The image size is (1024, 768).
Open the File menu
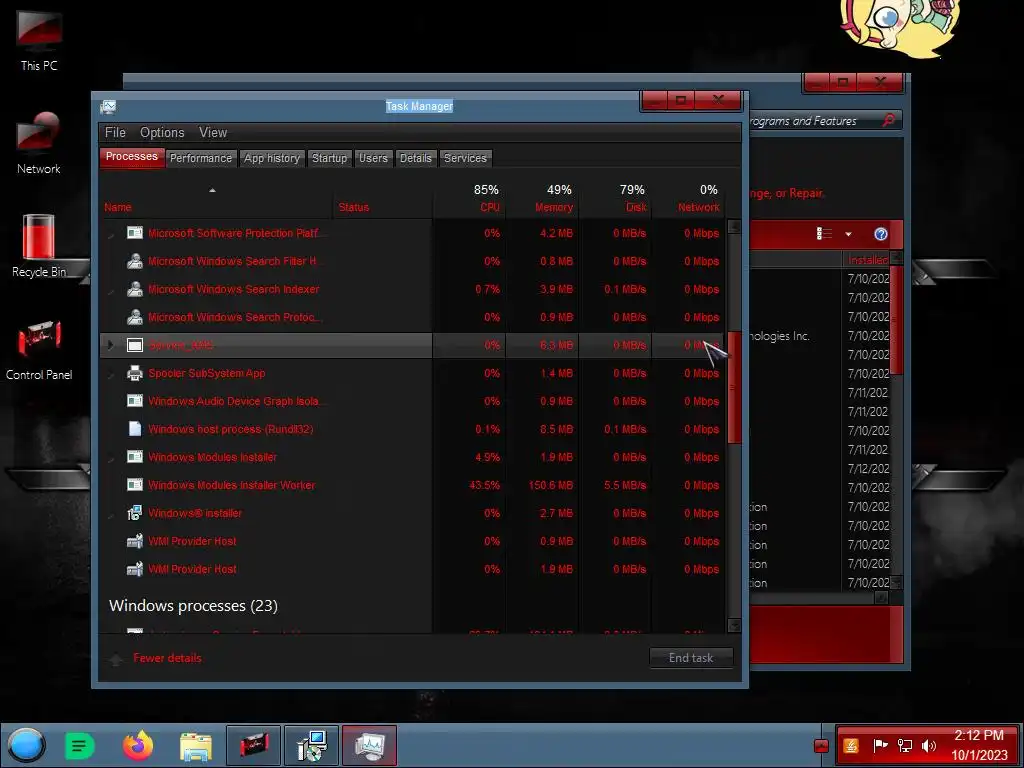(x=115, y=133)
